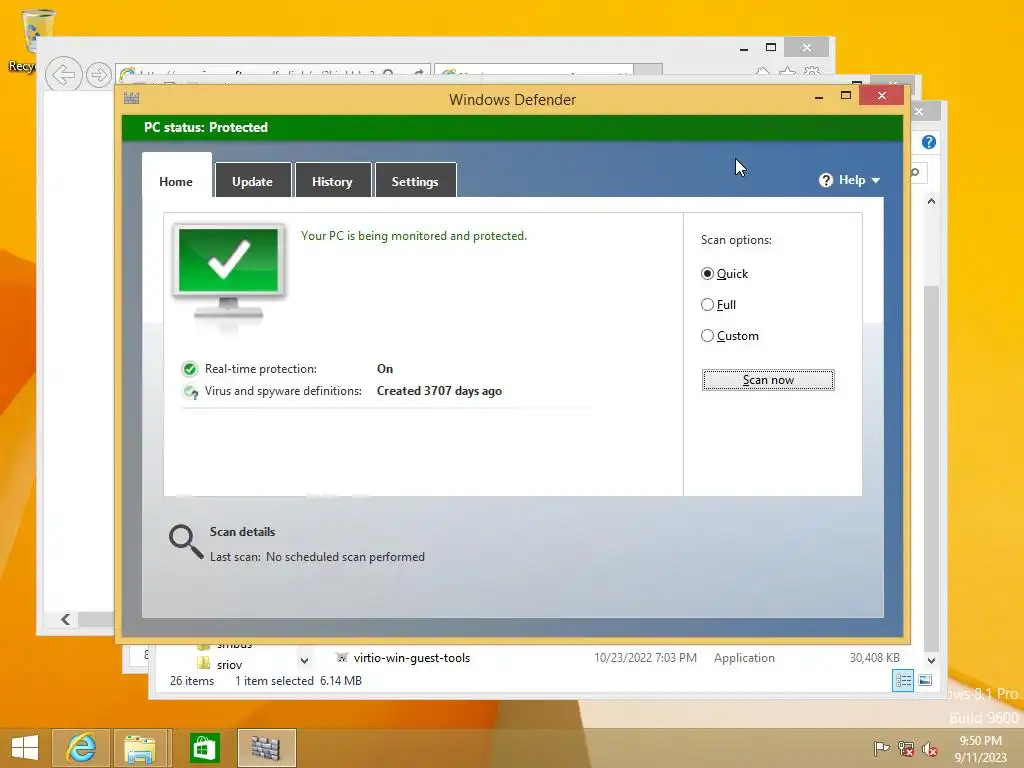Click the Help question mark icon
This screenshot has height=768, width=1024.
pos(826,180)
